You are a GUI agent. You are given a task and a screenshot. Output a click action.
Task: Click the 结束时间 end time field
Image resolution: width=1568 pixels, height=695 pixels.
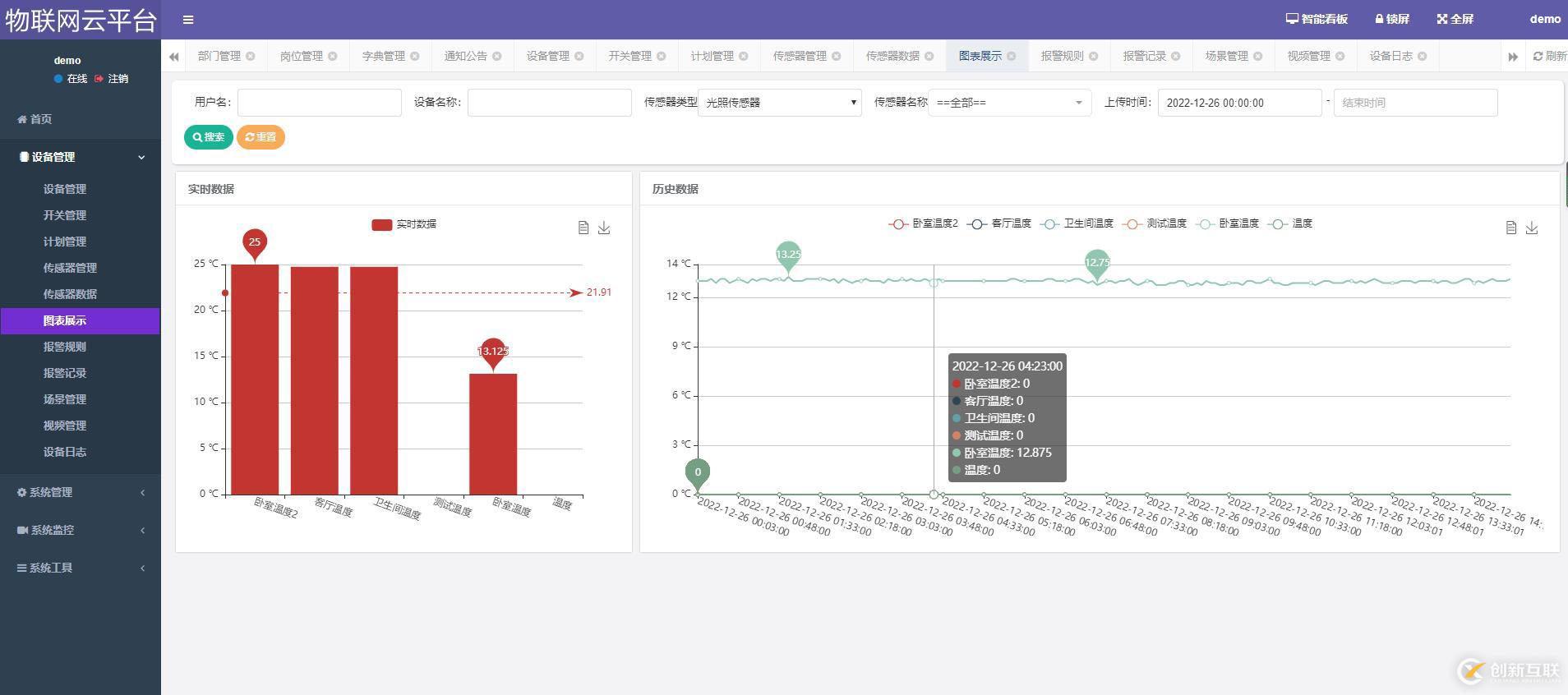1416,103
